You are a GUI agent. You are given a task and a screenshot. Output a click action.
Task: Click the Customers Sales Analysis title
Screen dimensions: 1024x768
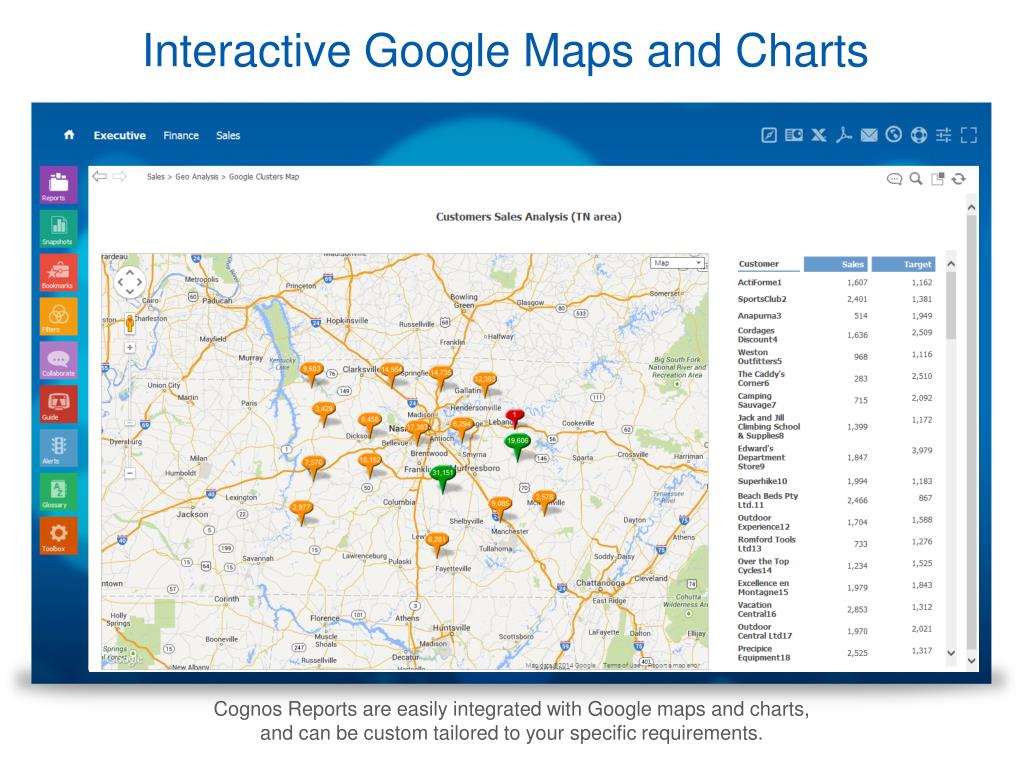[x=528, y=217]
